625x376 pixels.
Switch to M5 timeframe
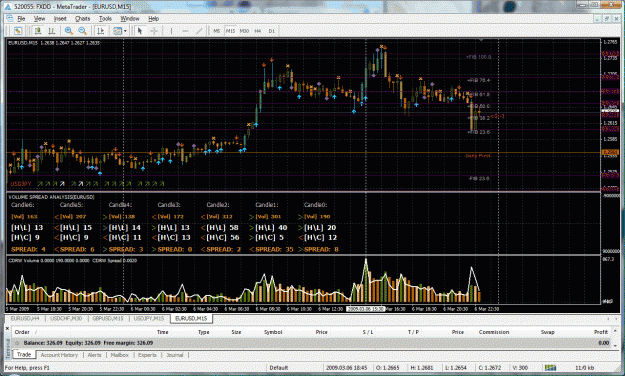click(216, 31)
